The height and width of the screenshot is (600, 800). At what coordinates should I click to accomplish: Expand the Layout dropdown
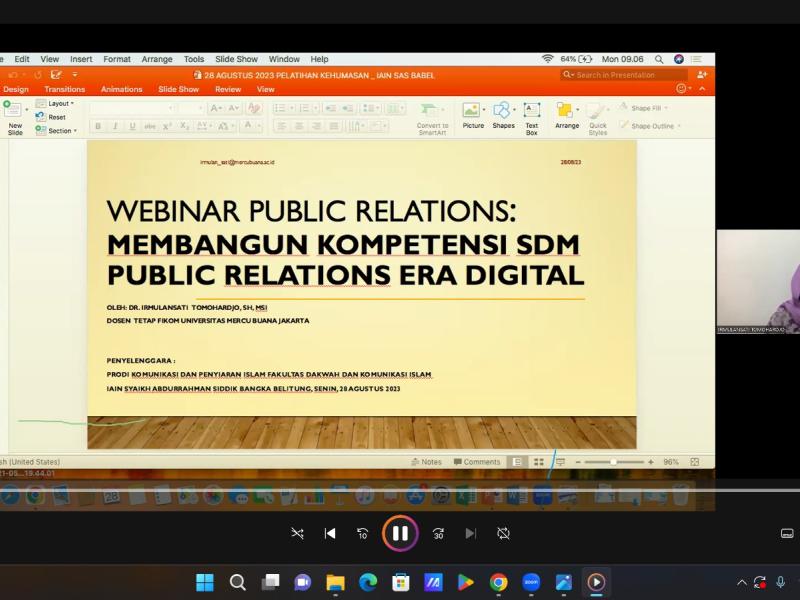coord(59,103)
